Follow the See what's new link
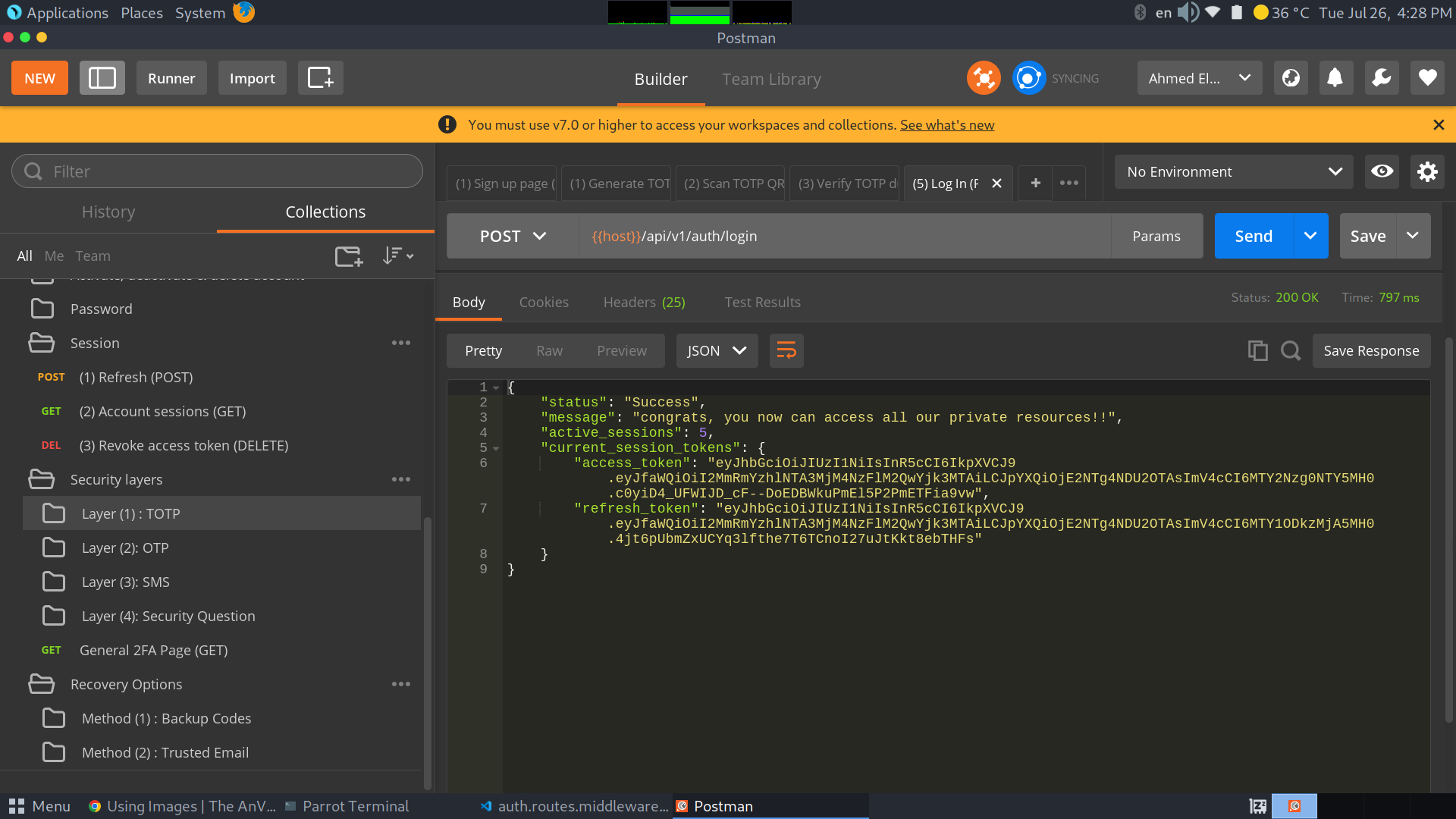 click(x=946, y=125)
